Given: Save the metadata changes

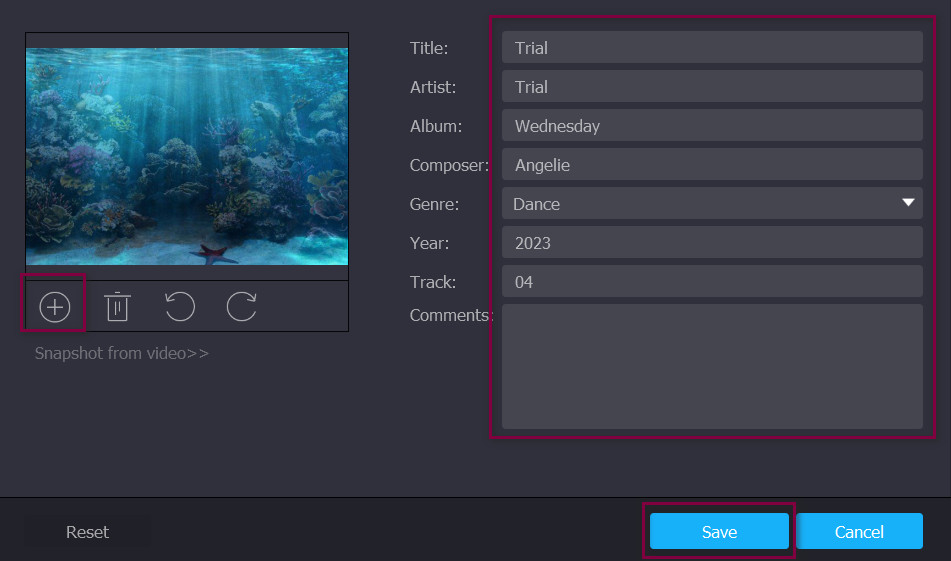Looking at the screenshot, I should 719,532.
